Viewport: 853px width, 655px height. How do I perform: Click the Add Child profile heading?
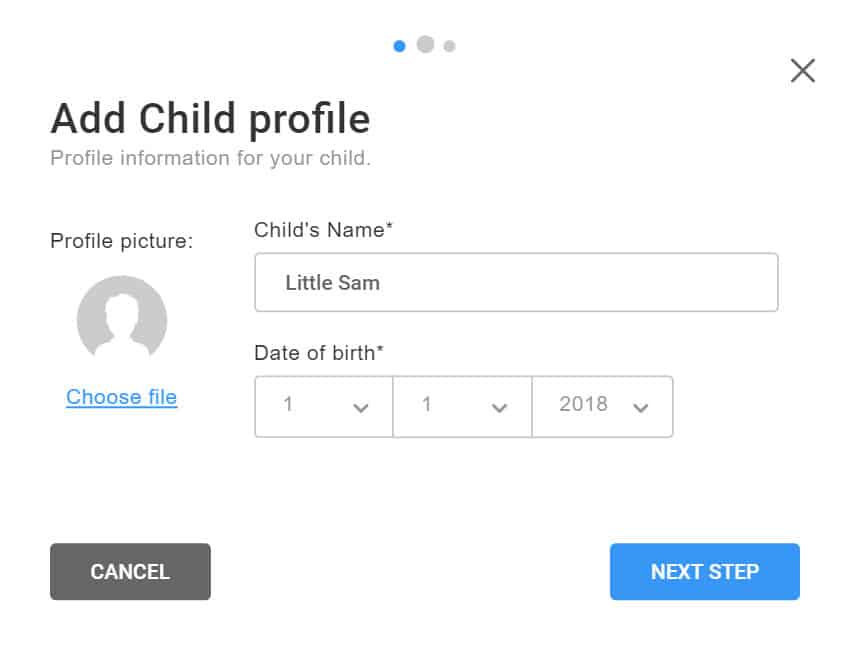pyautogui.click(x=211, y=119)
